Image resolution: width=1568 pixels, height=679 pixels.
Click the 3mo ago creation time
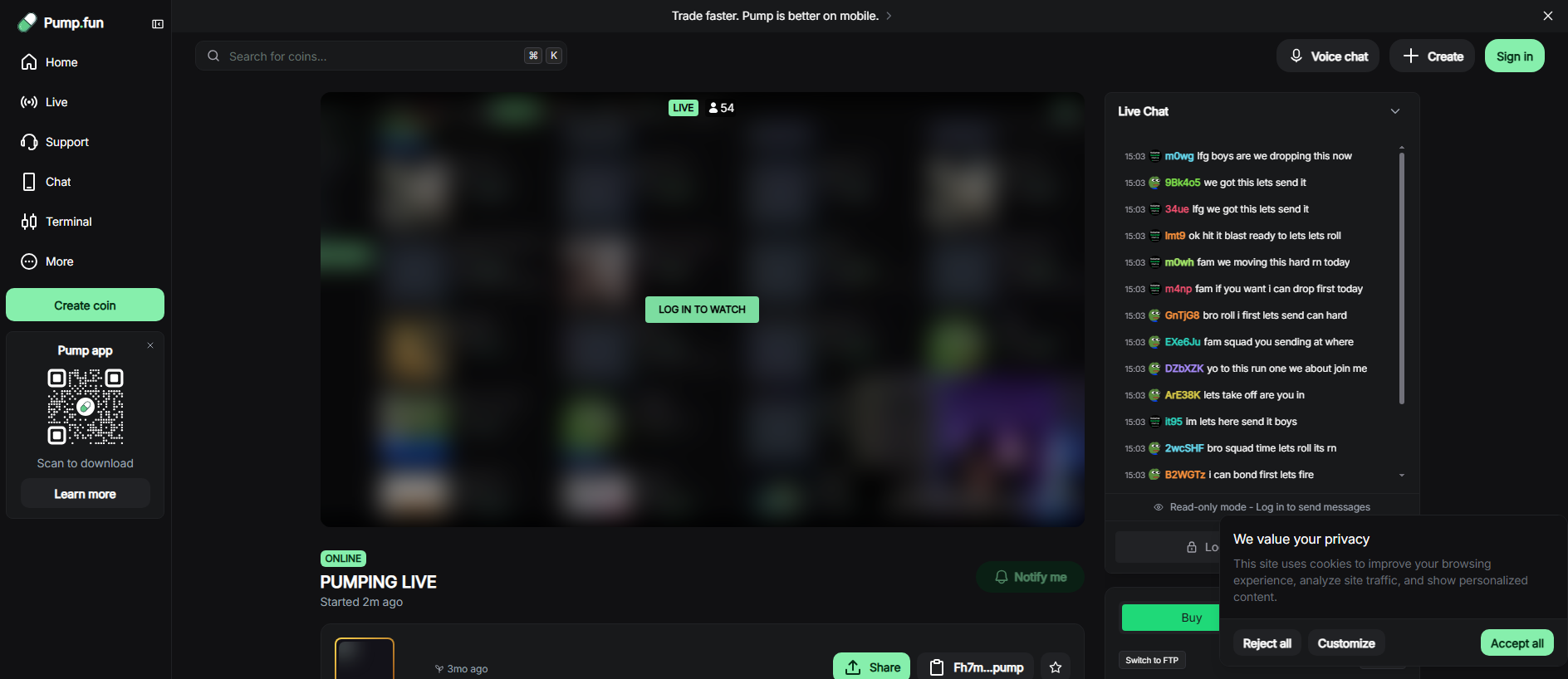pyautogui.click(x=462, y=669)
